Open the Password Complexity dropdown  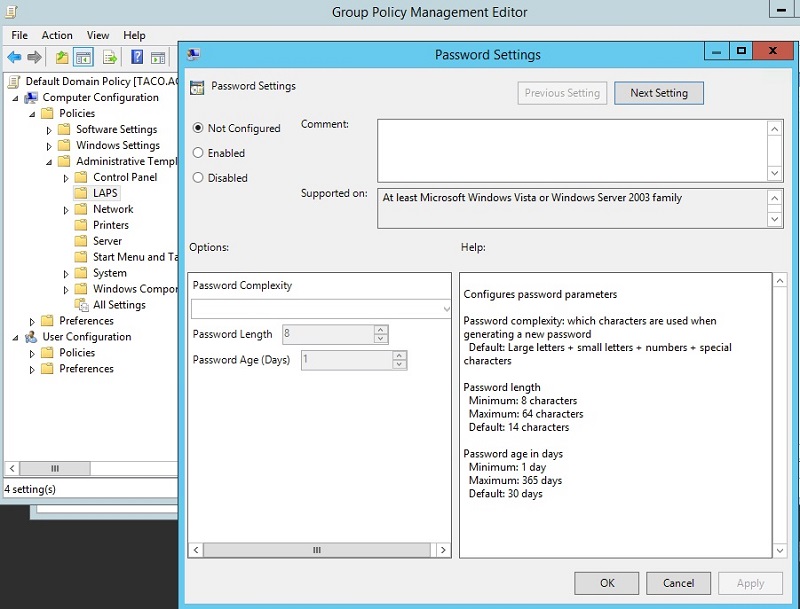[444, 307]
